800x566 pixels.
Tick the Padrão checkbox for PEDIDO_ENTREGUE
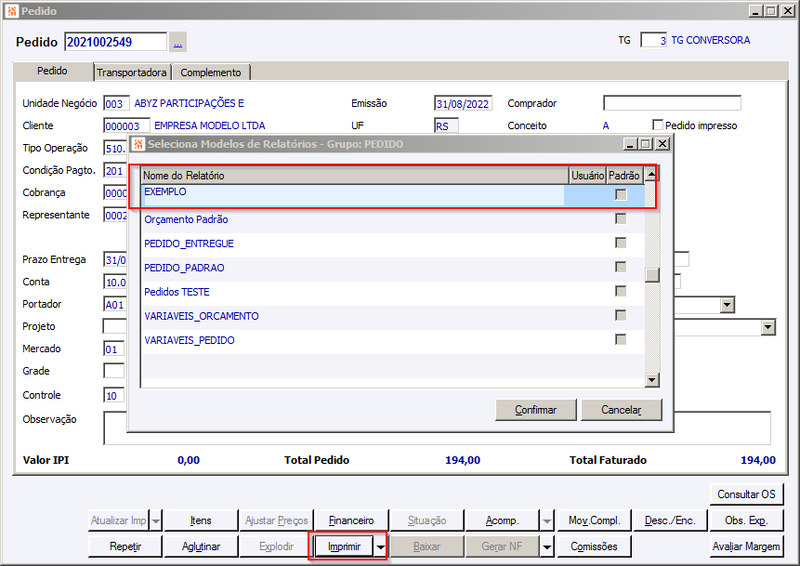point(620,242)
